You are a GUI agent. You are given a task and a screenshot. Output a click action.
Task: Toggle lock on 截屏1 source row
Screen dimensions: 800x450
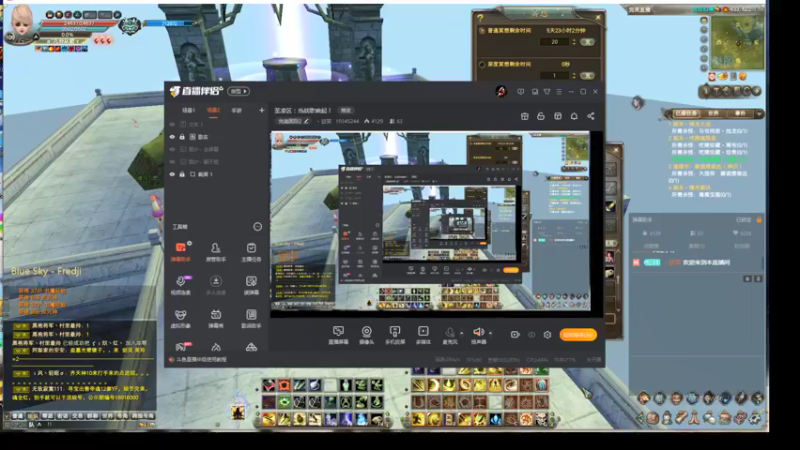click(x=182, y=174)
